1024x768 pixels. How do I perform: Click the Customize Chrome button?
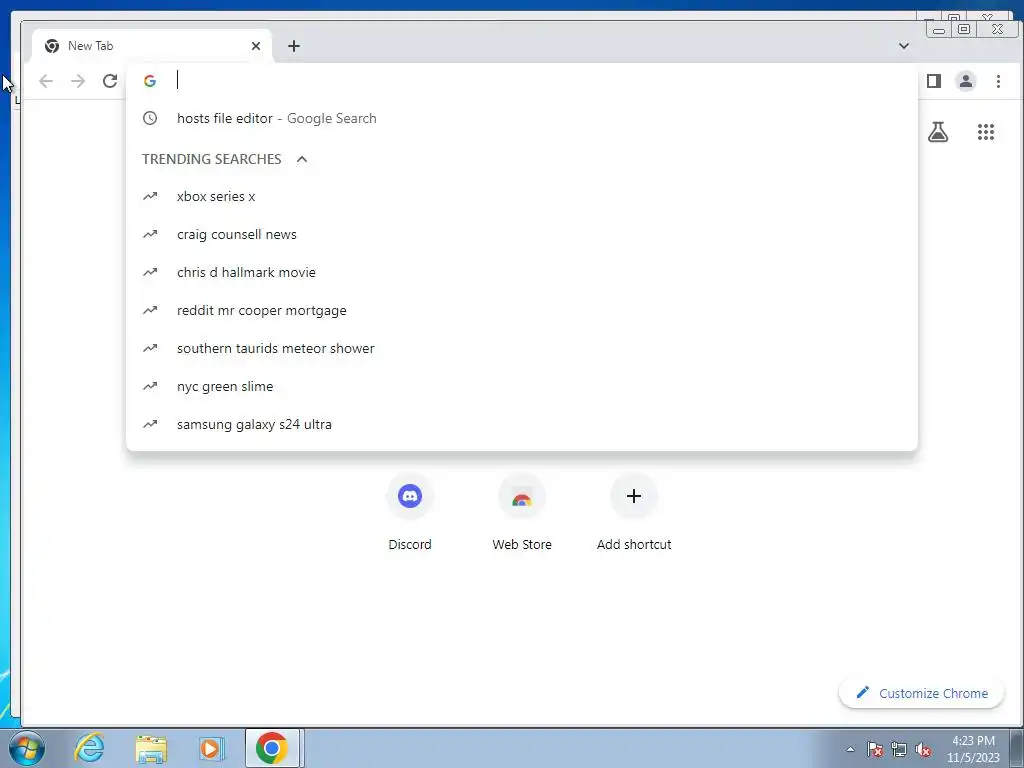[921, 693]
